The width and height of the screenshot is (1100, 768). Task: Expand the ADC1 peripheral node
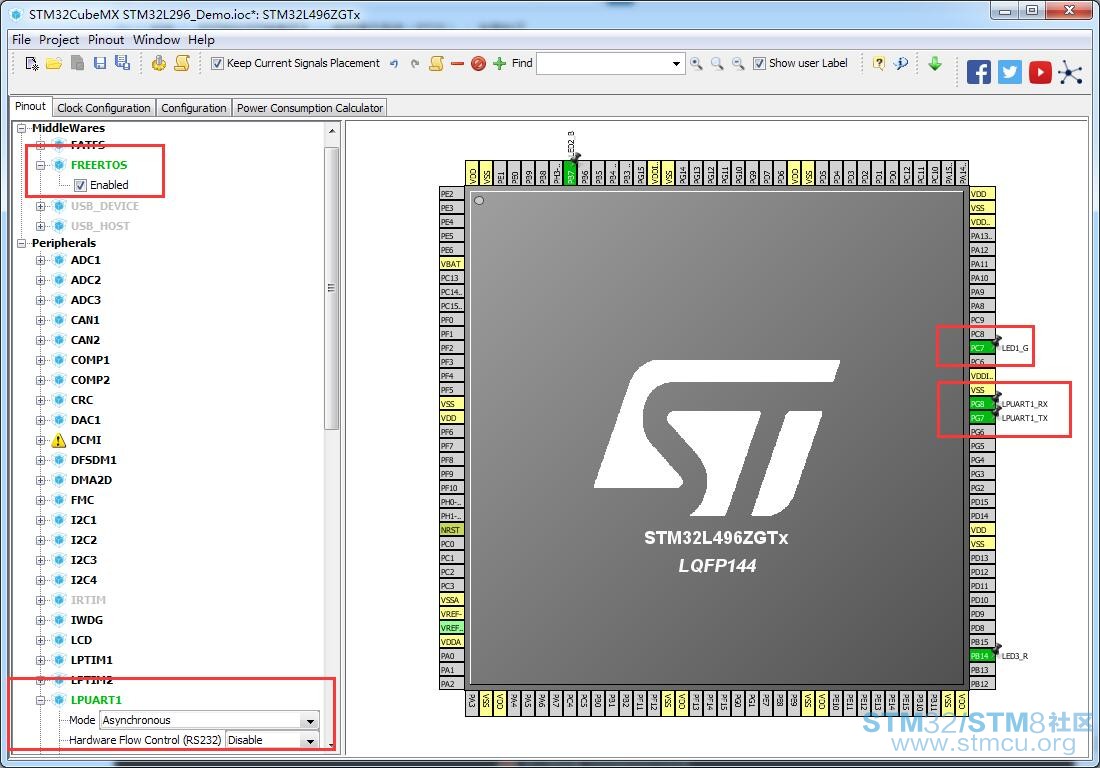41,260
